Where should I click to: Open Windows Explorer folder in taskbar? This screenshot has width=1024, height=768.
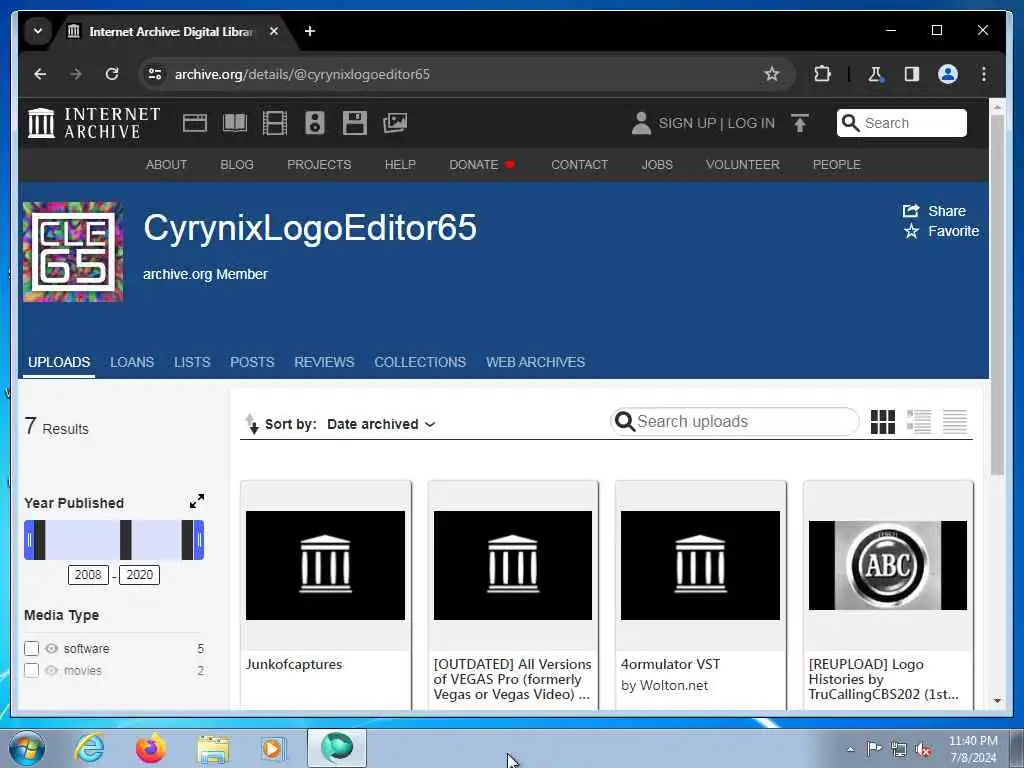(213, 749)
